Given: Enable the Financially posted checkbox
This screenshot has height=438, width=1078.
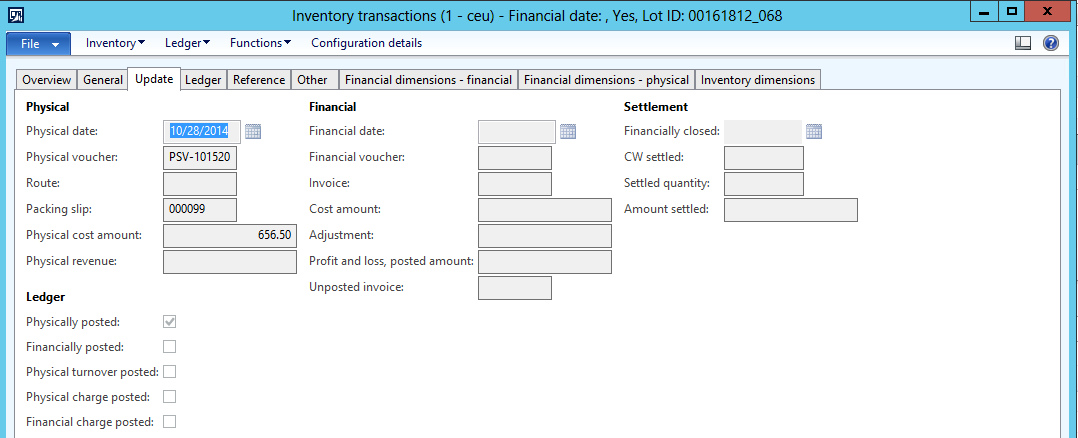Looking at the screenshot, I should (x=170, y=347).
